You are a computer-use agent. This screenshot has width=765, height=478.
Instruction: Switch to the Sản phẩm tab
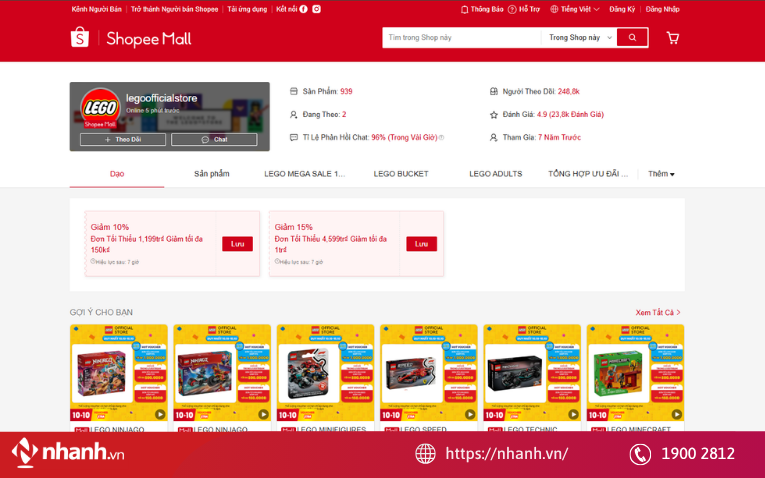[x=212, y=174]
